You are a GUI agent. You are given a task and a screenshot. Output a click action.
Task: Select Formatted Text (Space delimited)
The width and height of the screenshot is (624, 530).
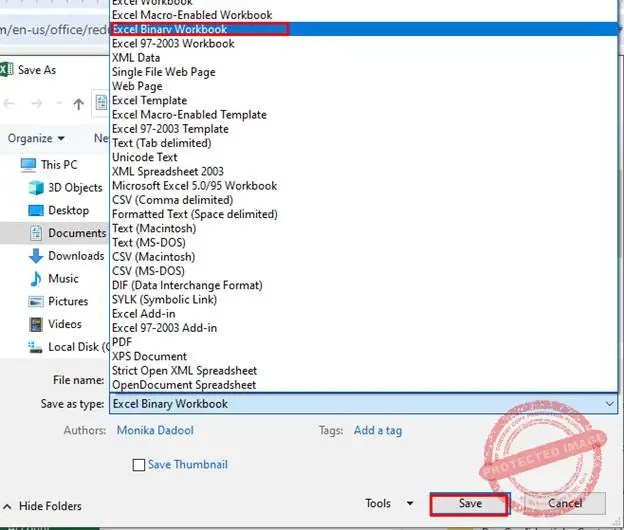(x=363, y=214)
